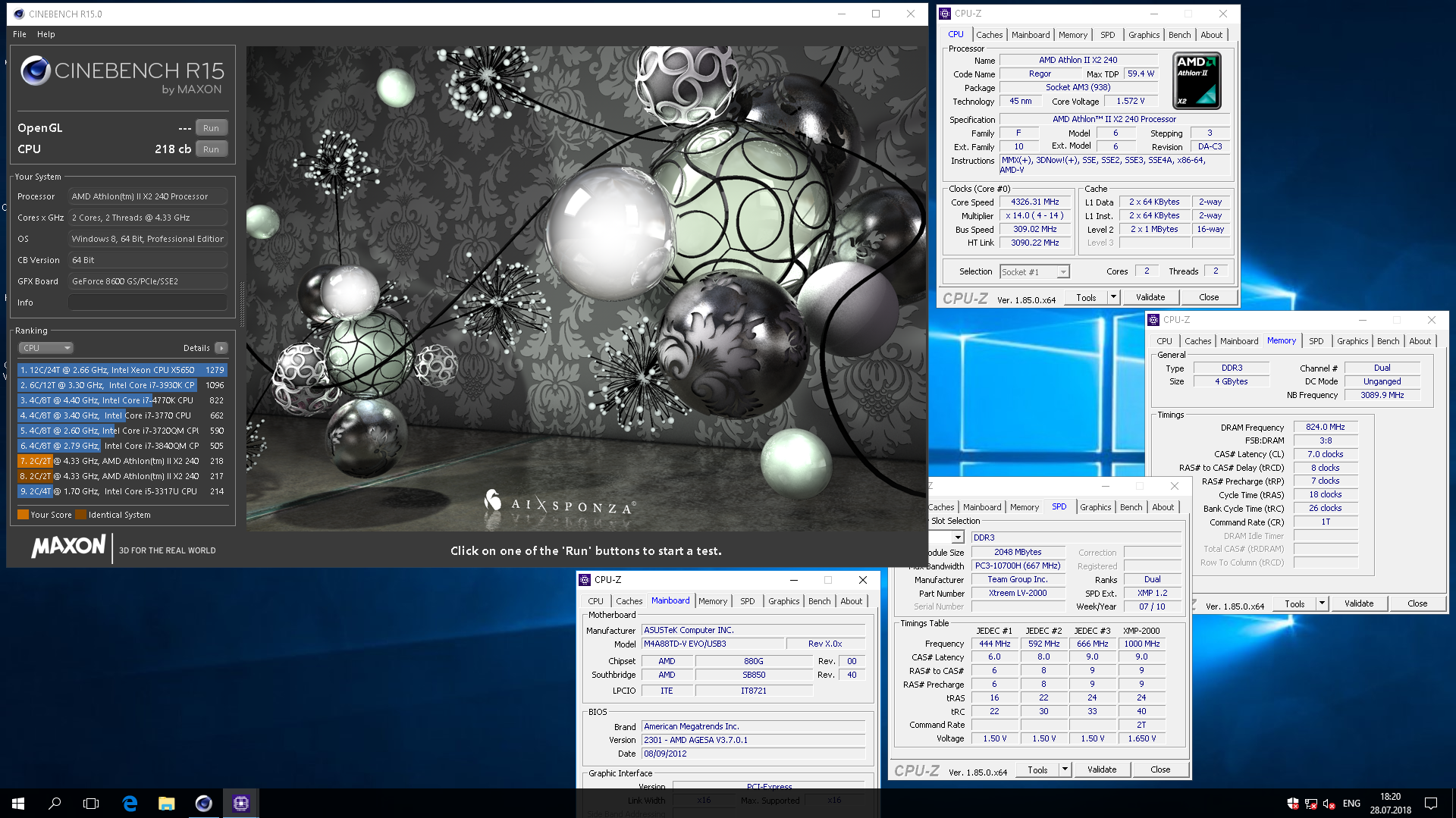1456x818 pixels.
Task: Select ranking row Intel Core i7-4770K
Action: coord(122,400)
